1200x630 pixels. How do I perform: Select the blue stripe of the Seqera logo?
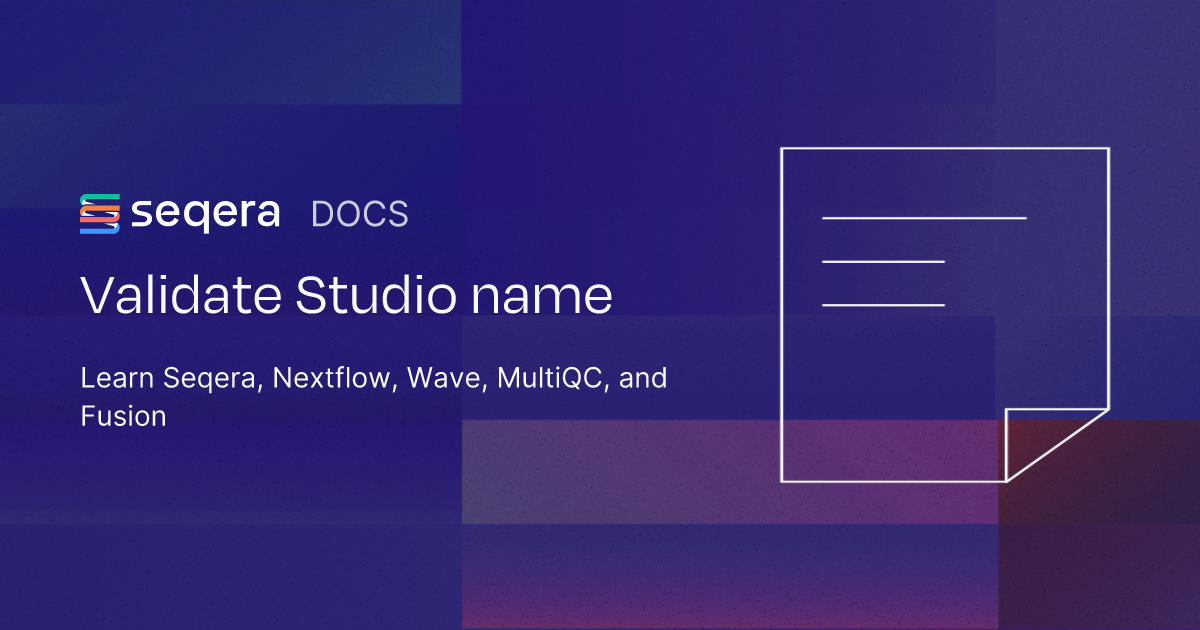pos(100,230)
